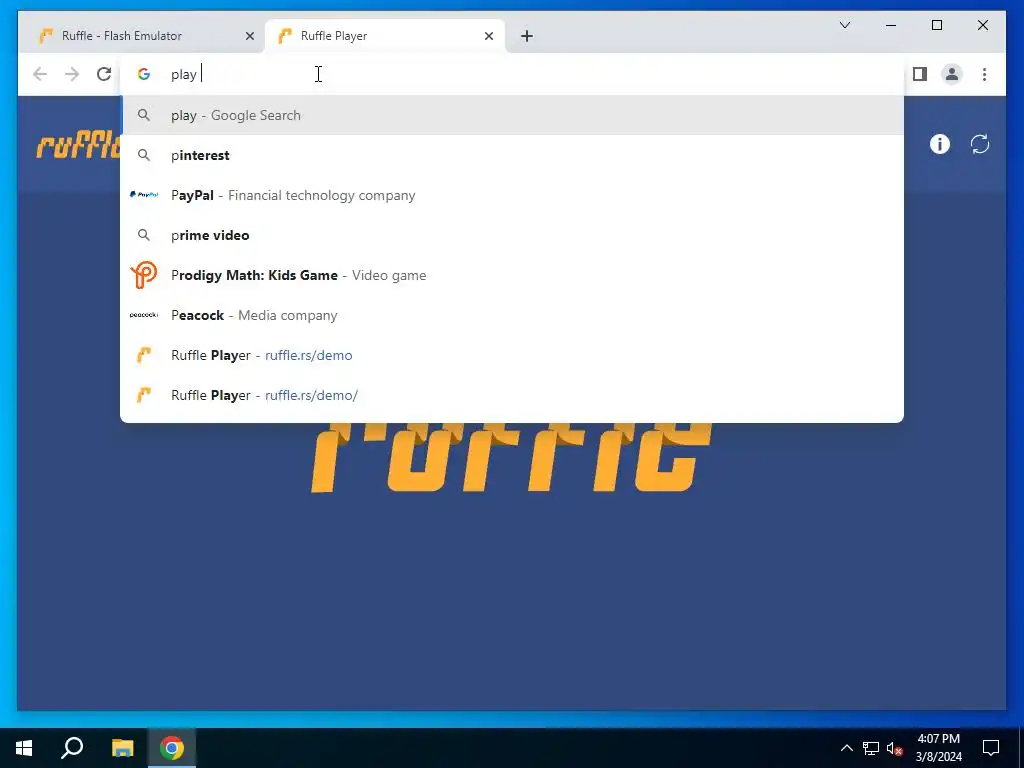The width and height of the screenshot is (1024, 768).
Task: Click the PayPal logo icon
Action: point(144,195)
